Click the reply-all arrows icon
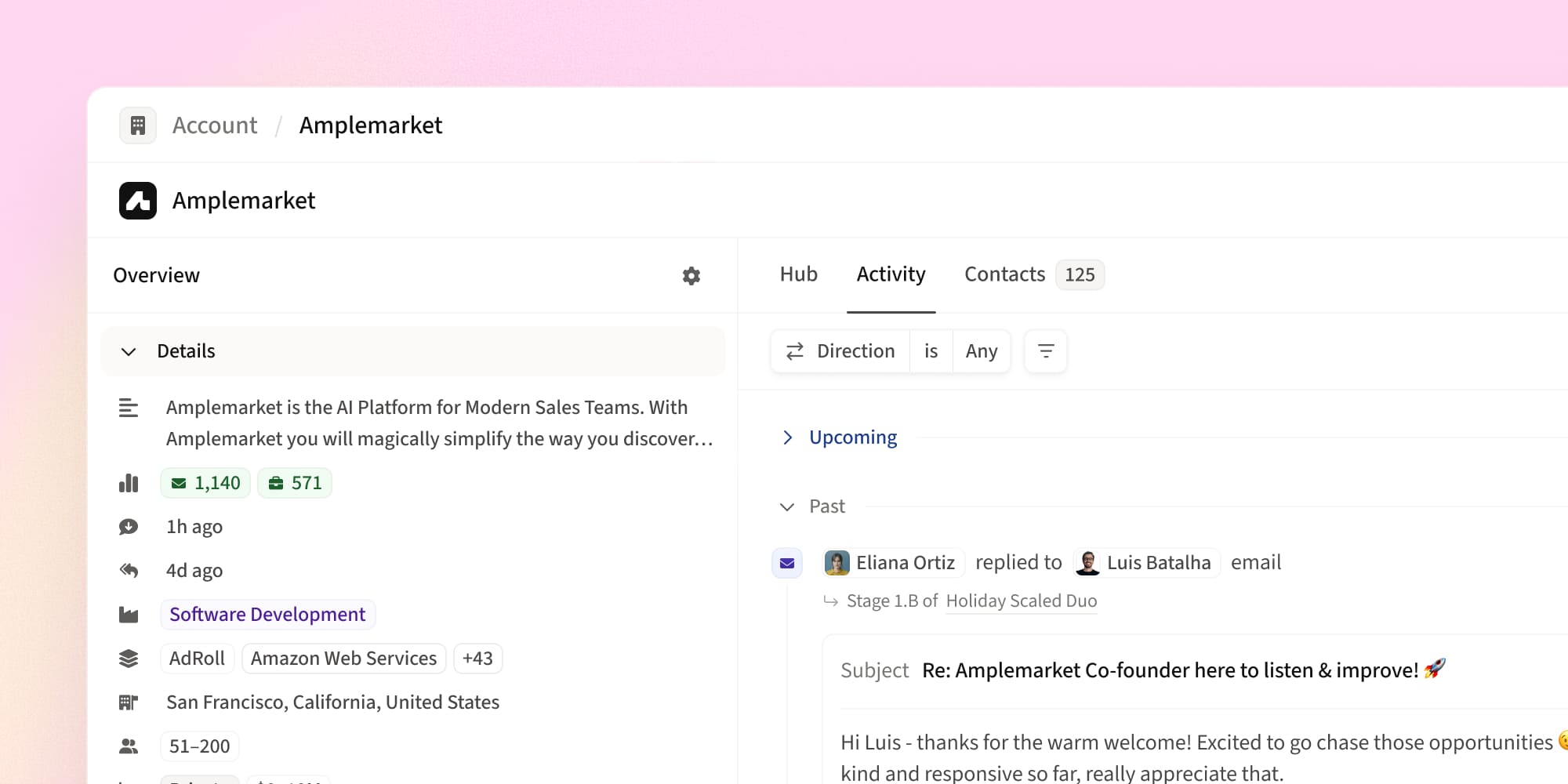The height and width of the screenshot is (784, 1568). (x=129, y=571)
